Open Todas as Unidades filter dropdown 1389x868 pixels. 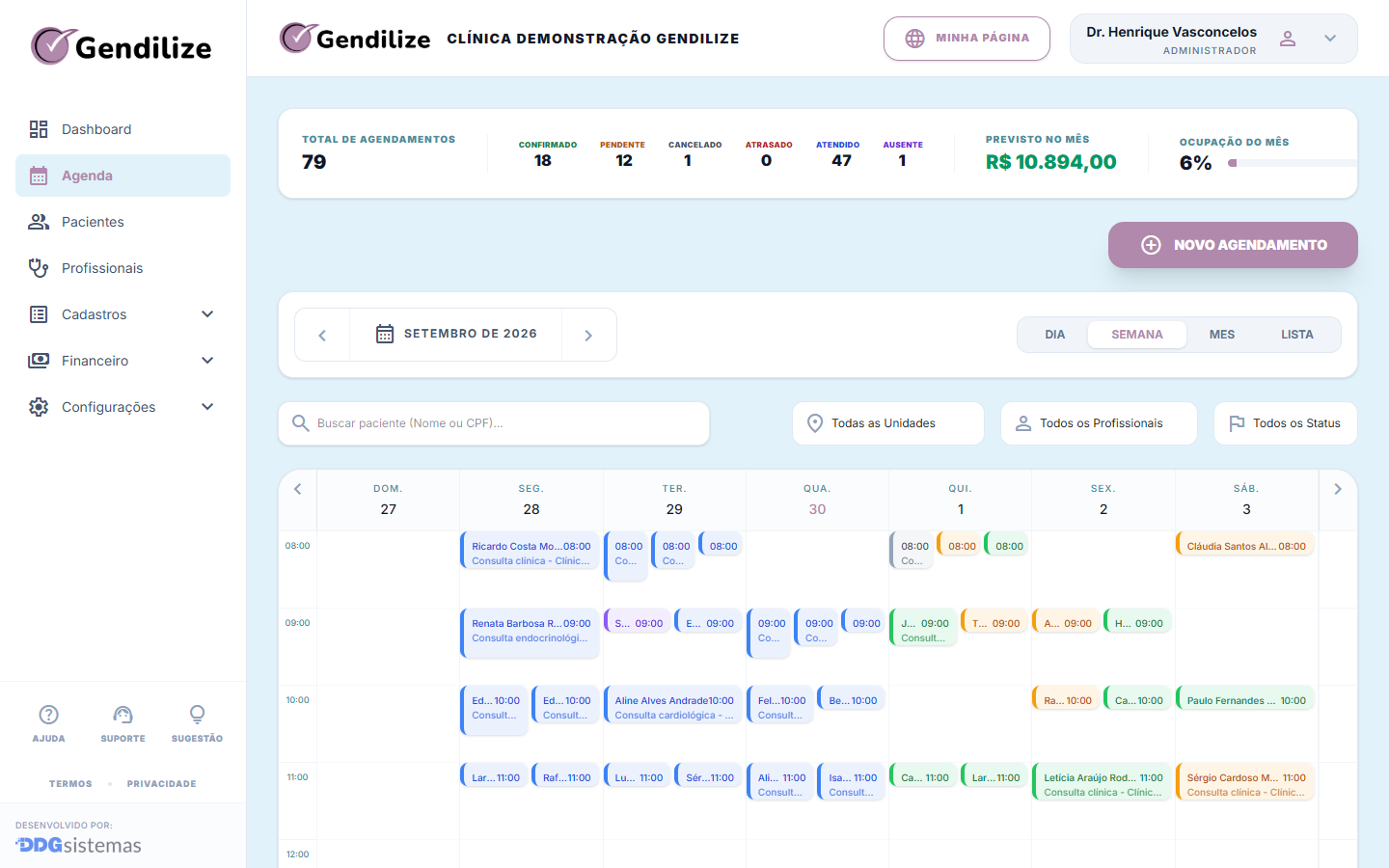[888, 423]
